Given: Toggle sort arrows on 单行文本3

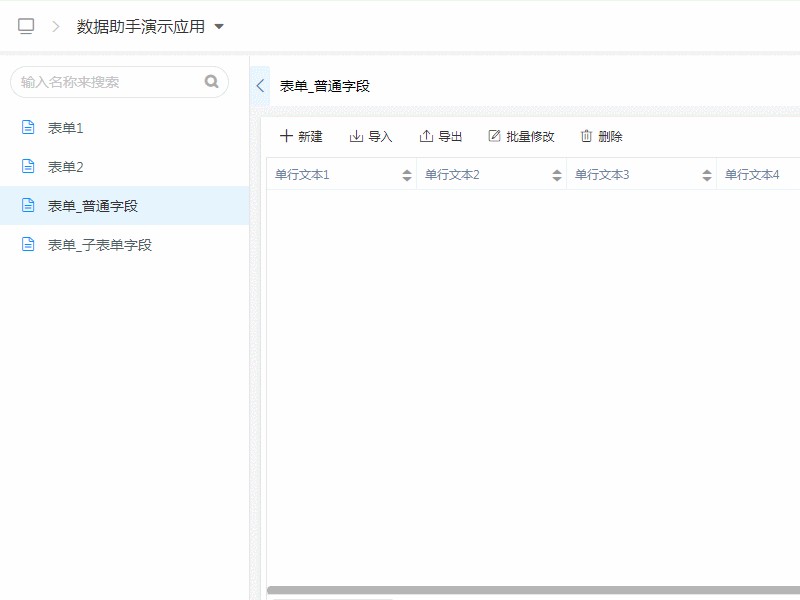Looking at the screenshot, I should [707, 175].
